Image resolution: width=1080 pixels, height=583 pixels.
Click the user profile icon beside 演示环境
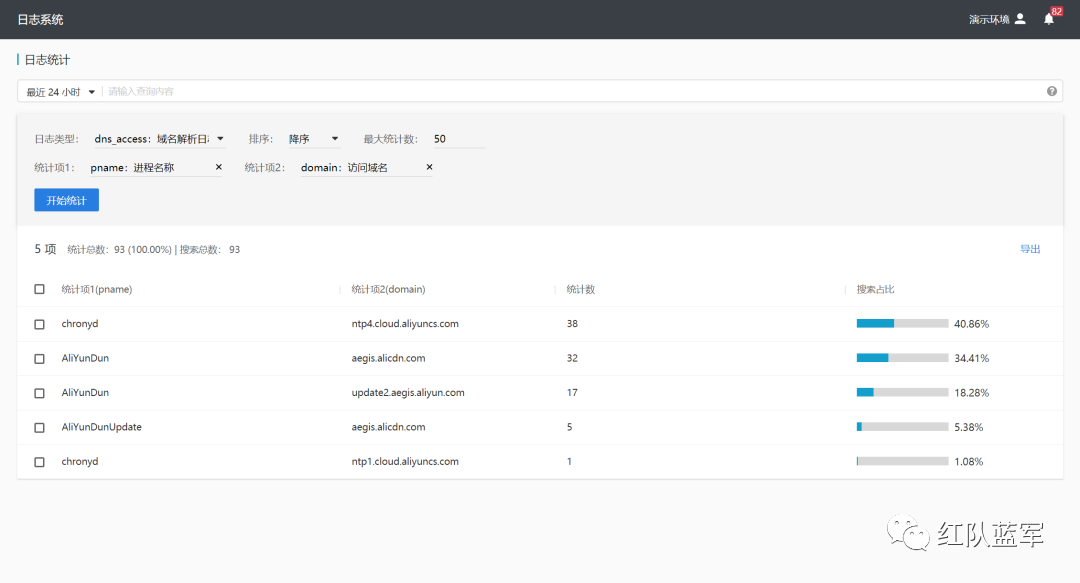1020,19
